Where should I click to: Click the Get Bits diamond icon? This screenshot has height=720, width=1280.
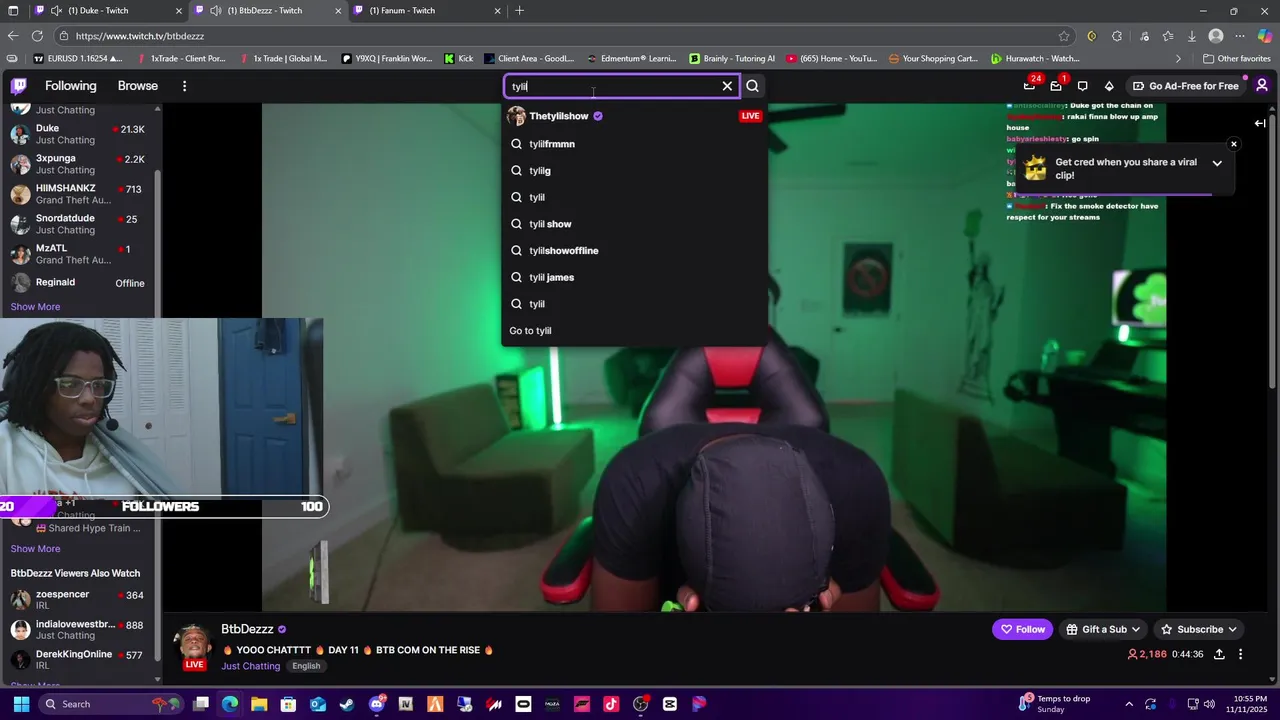click(x=1109, y=86)
